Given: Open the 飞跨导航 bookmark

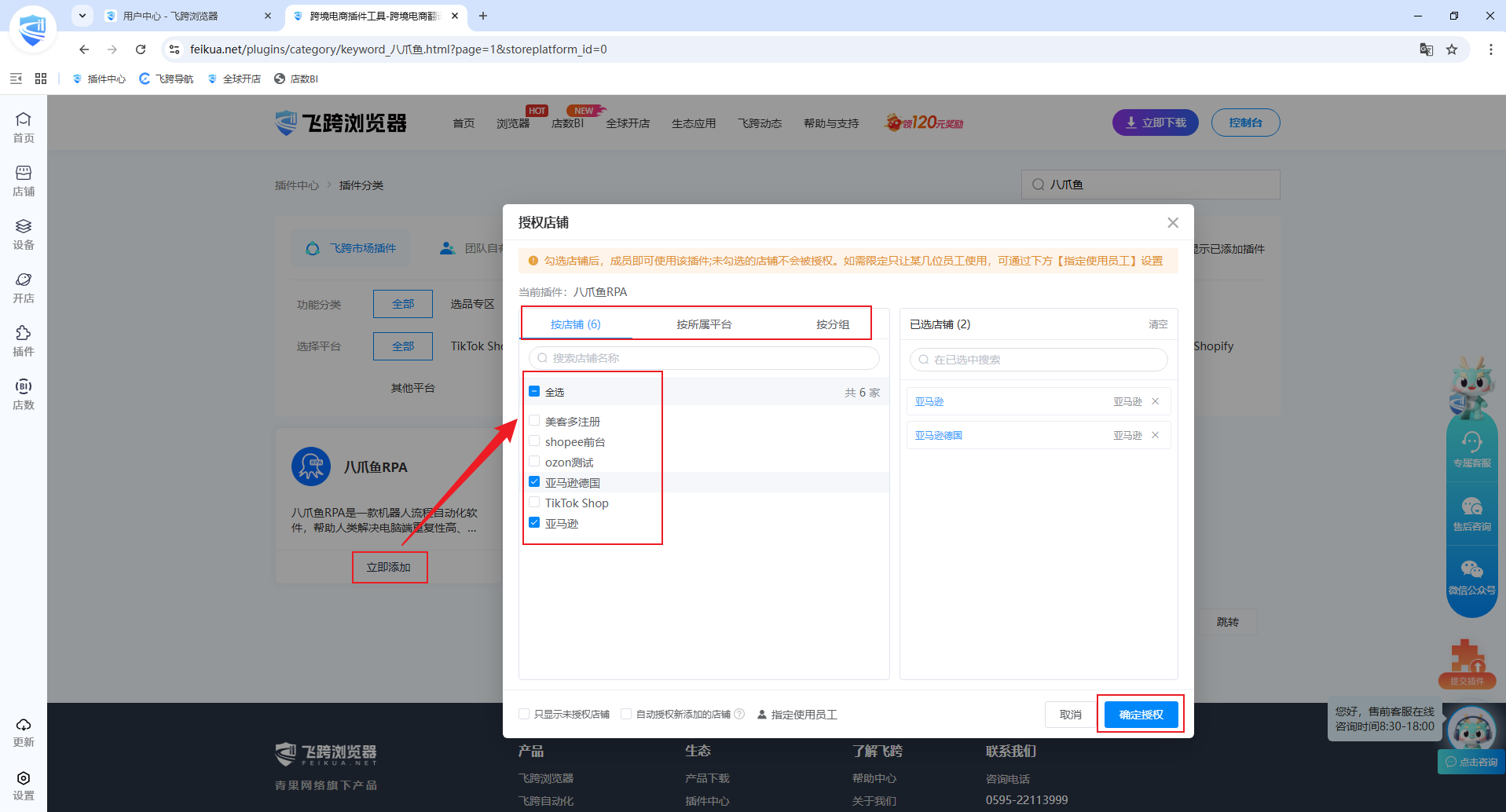Looking at the screenshot, I should tap(167, 79).
